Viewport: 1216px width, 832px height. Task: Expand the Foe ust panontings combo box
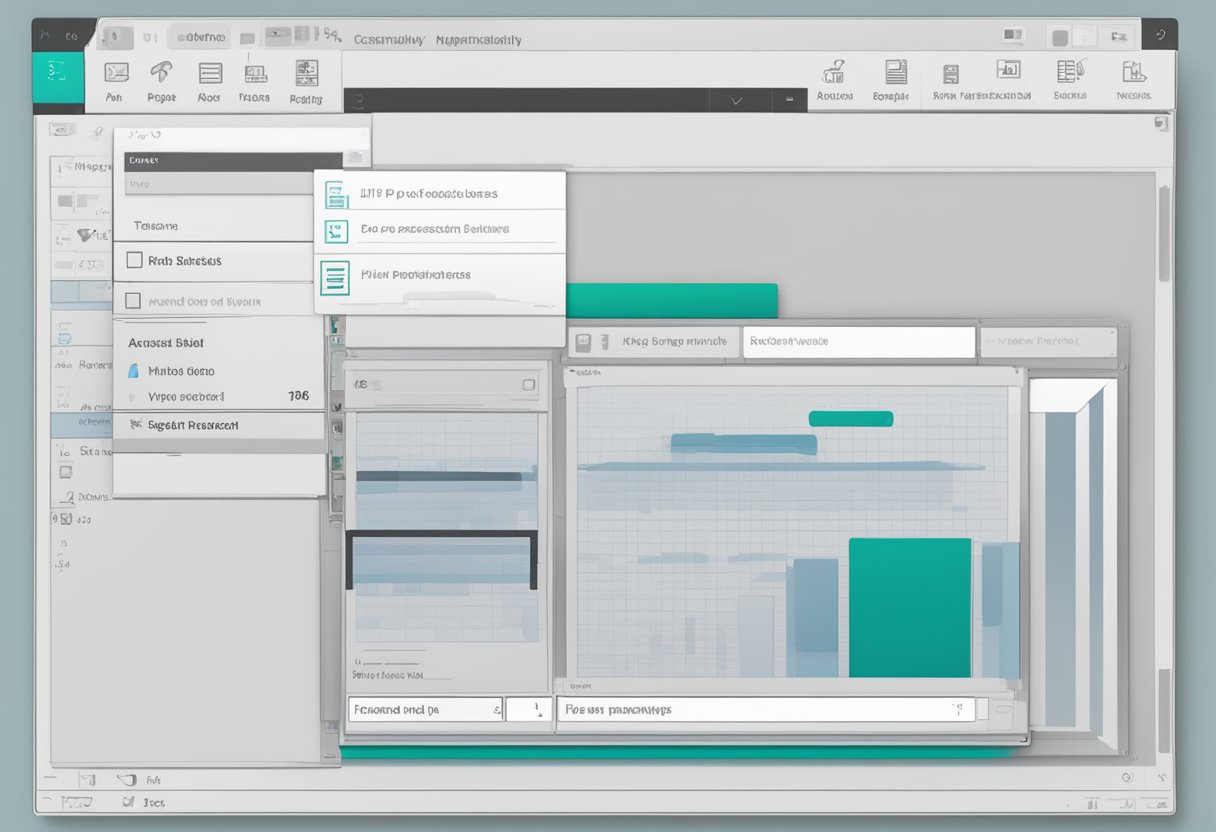point(765,710)
